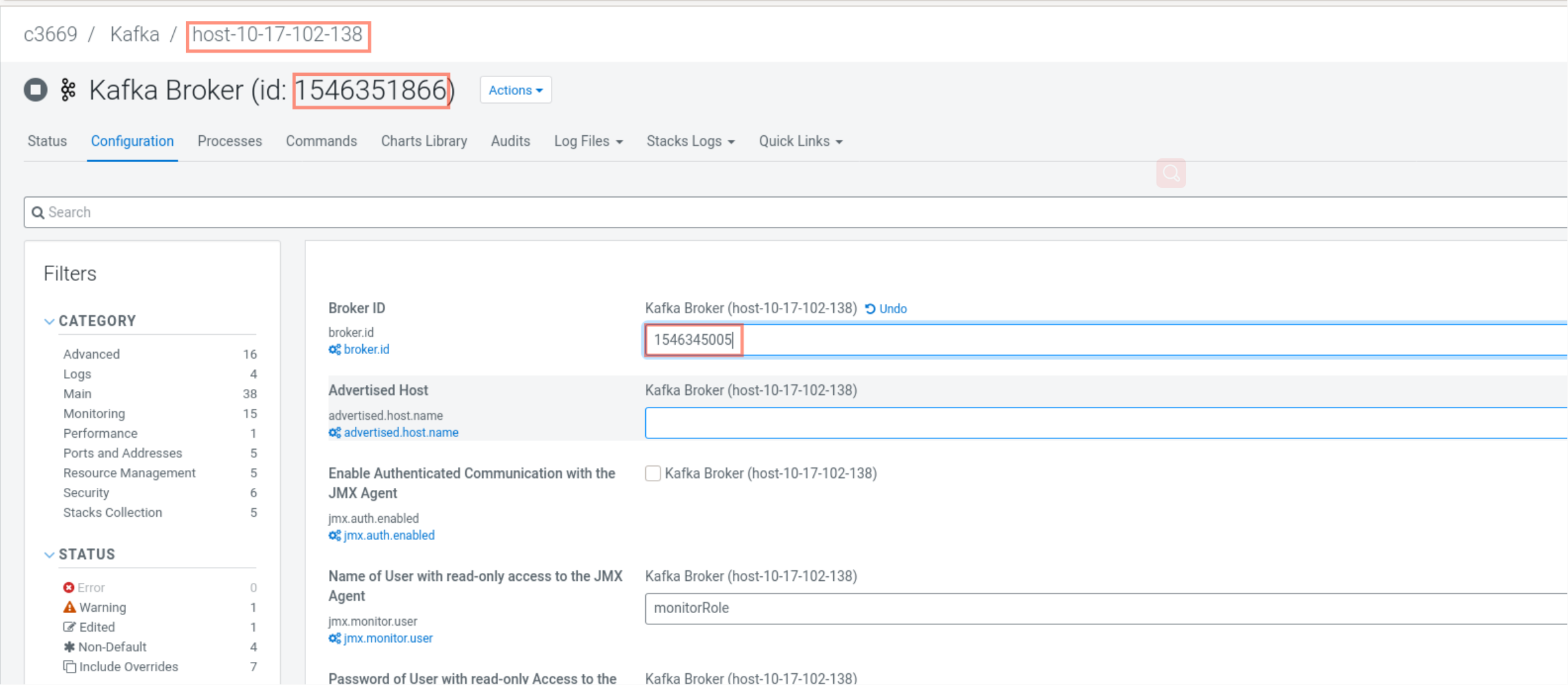Viewport: 1568px width, 685px height.
Task: Collapse the CATEGORY filter section
Action: (49, 321)
